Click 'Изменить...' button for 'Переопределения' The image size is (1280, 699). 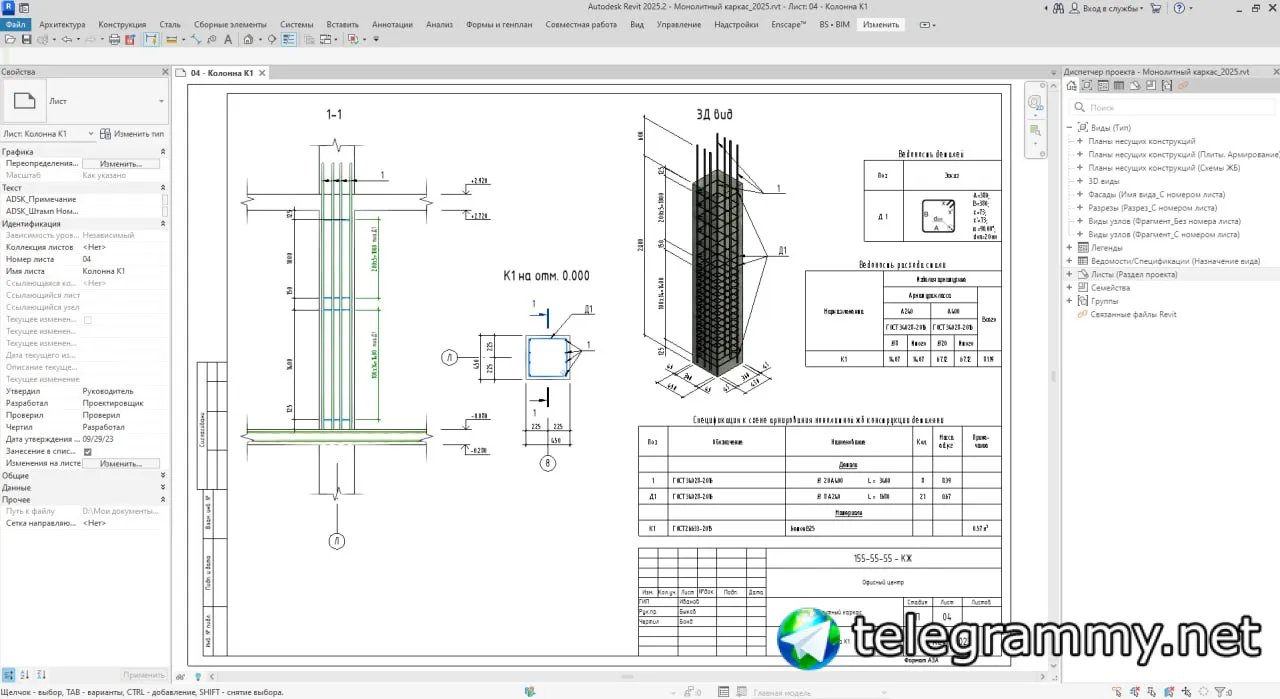tap(120, 163)
